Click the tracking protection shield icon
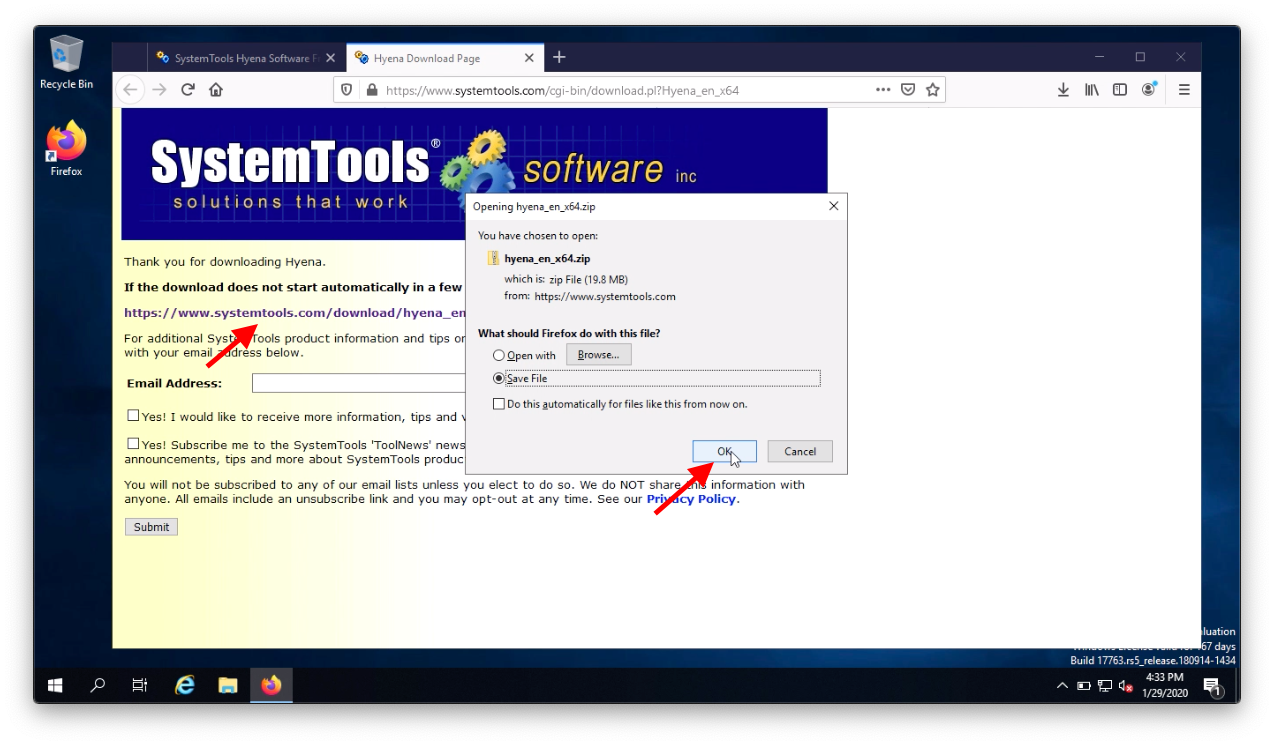1274x745 pixels. coord(345,89)
